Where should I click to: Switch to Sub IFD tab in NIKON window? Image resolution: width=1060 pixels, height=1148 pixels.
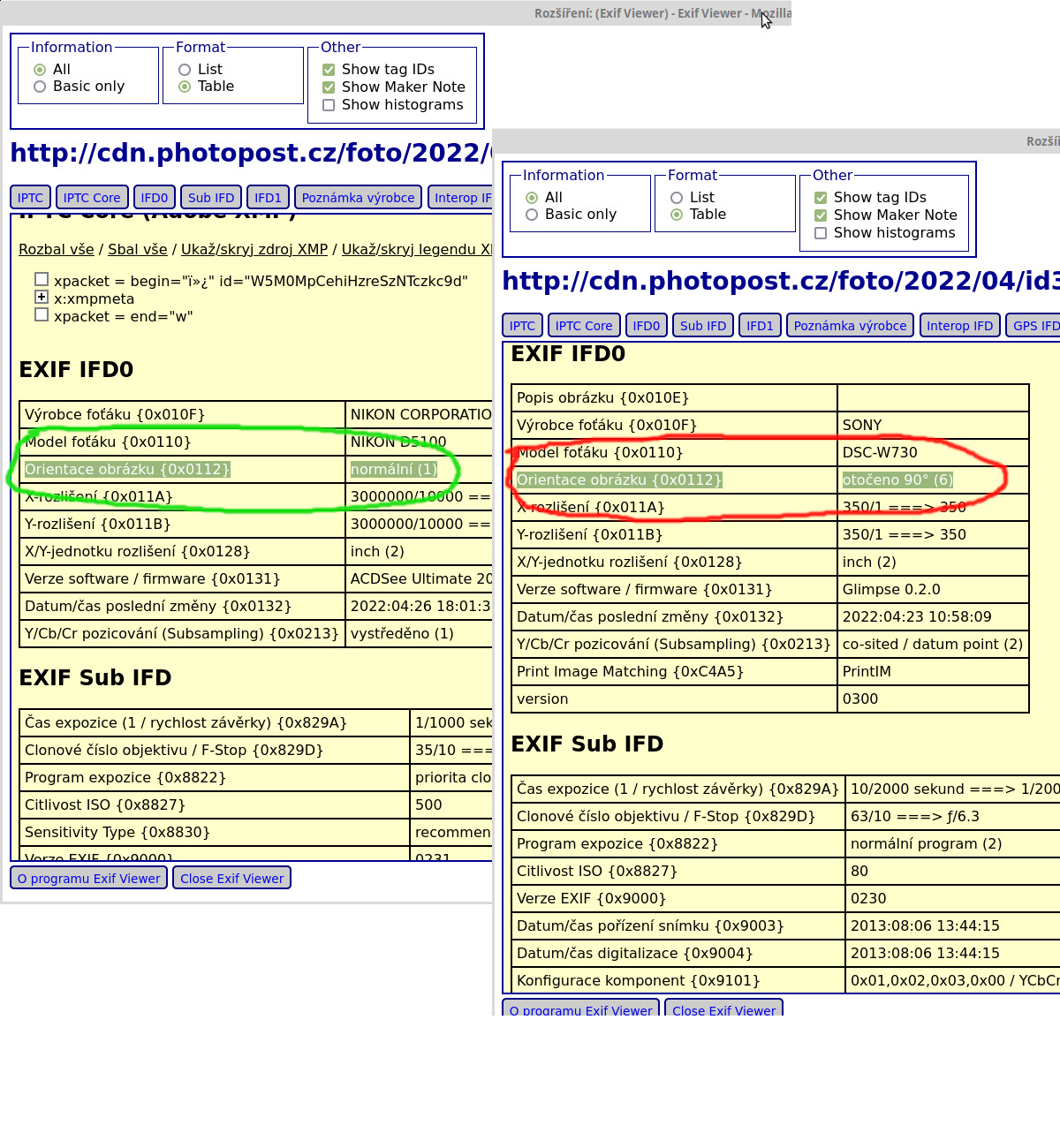(x=211, y=198)
